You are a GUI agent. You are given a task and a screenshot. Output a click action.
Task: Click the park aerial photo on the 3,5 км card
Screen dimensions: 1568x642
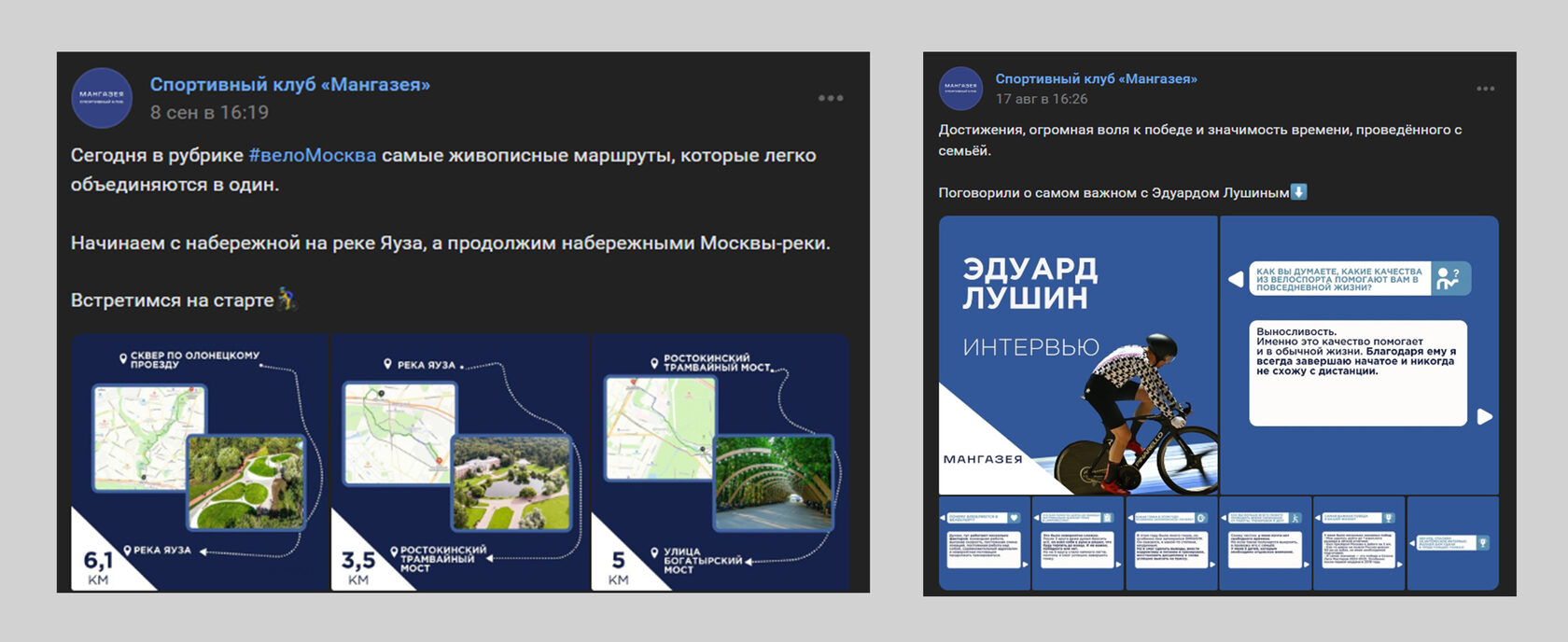[511, 482]
